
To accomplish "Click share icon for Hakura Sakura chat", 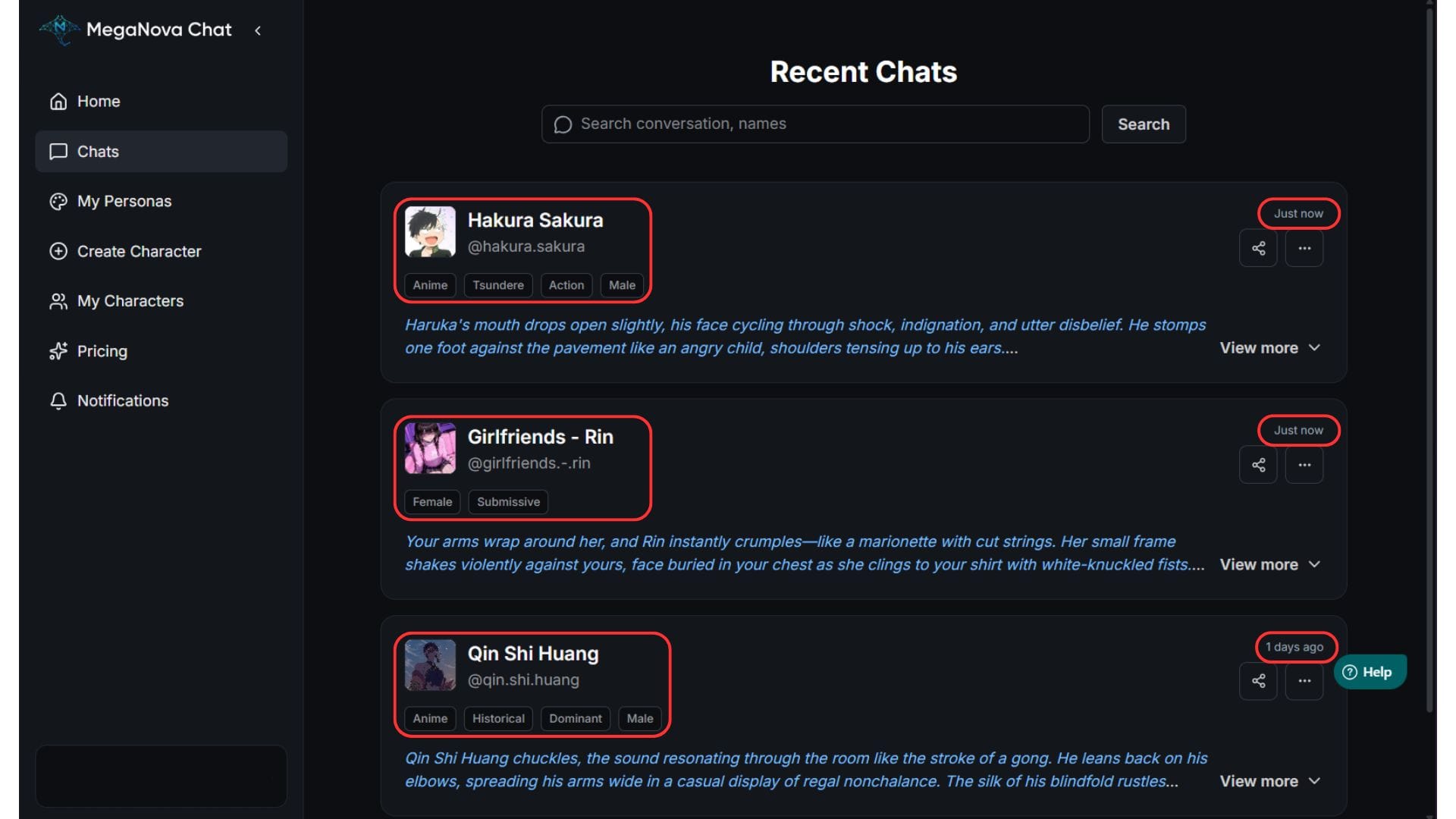I will click(1258, 248).
